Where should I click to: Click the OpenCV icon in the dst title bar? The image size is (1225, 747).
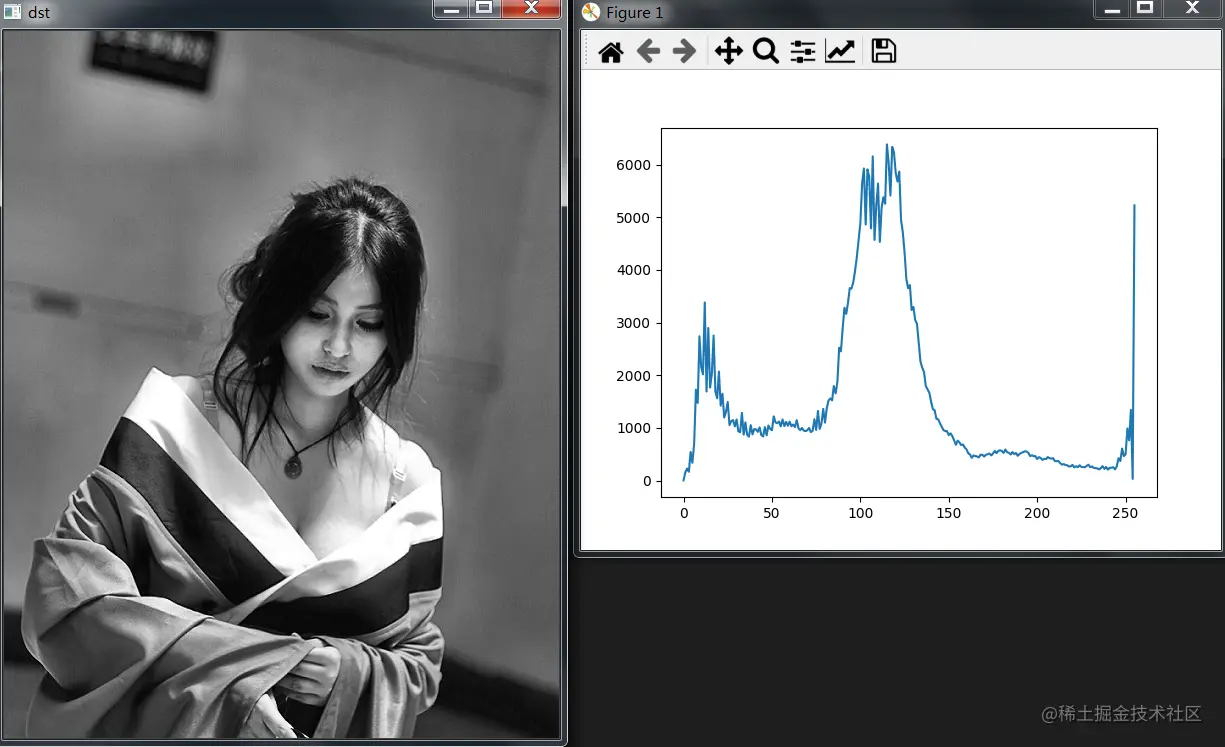13,11
